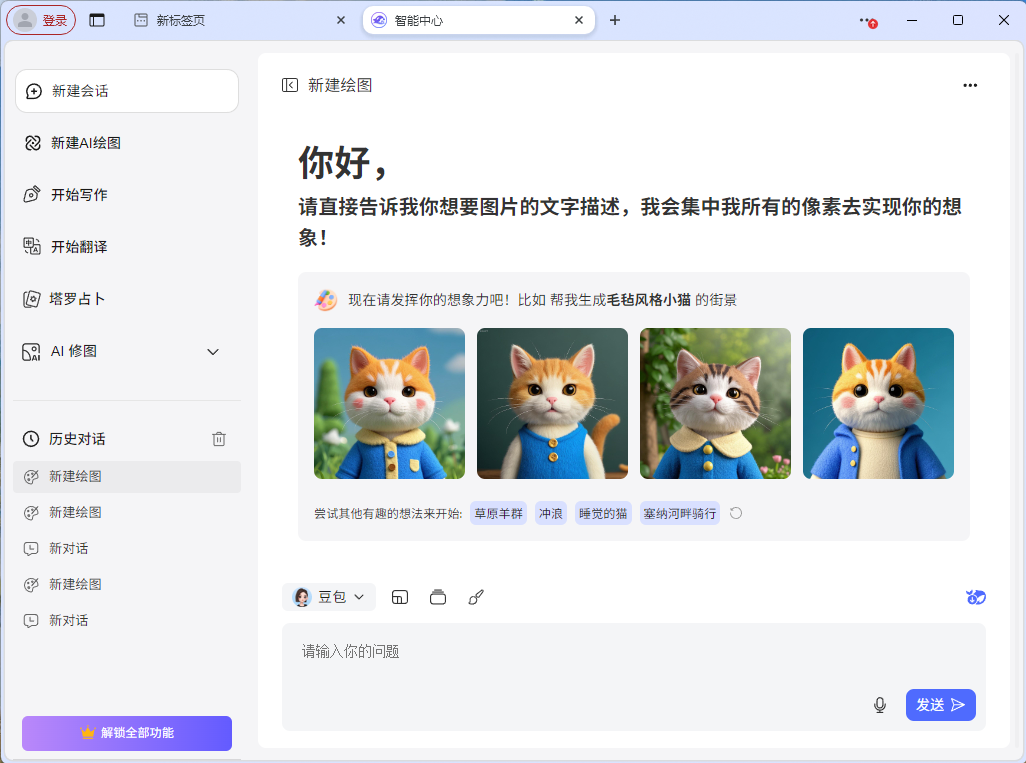Click the stacked layers icon above input

pyautogui.click(x=438, y=597)
